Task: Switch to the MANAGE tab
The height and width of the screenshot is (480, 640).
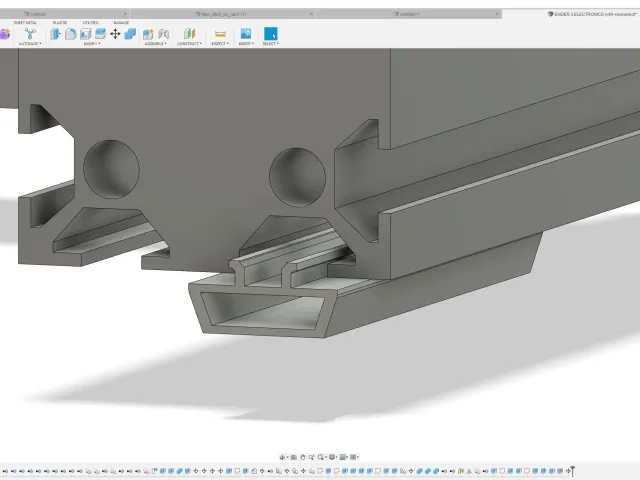Action: pyautogui.click(x=121, y=22)
